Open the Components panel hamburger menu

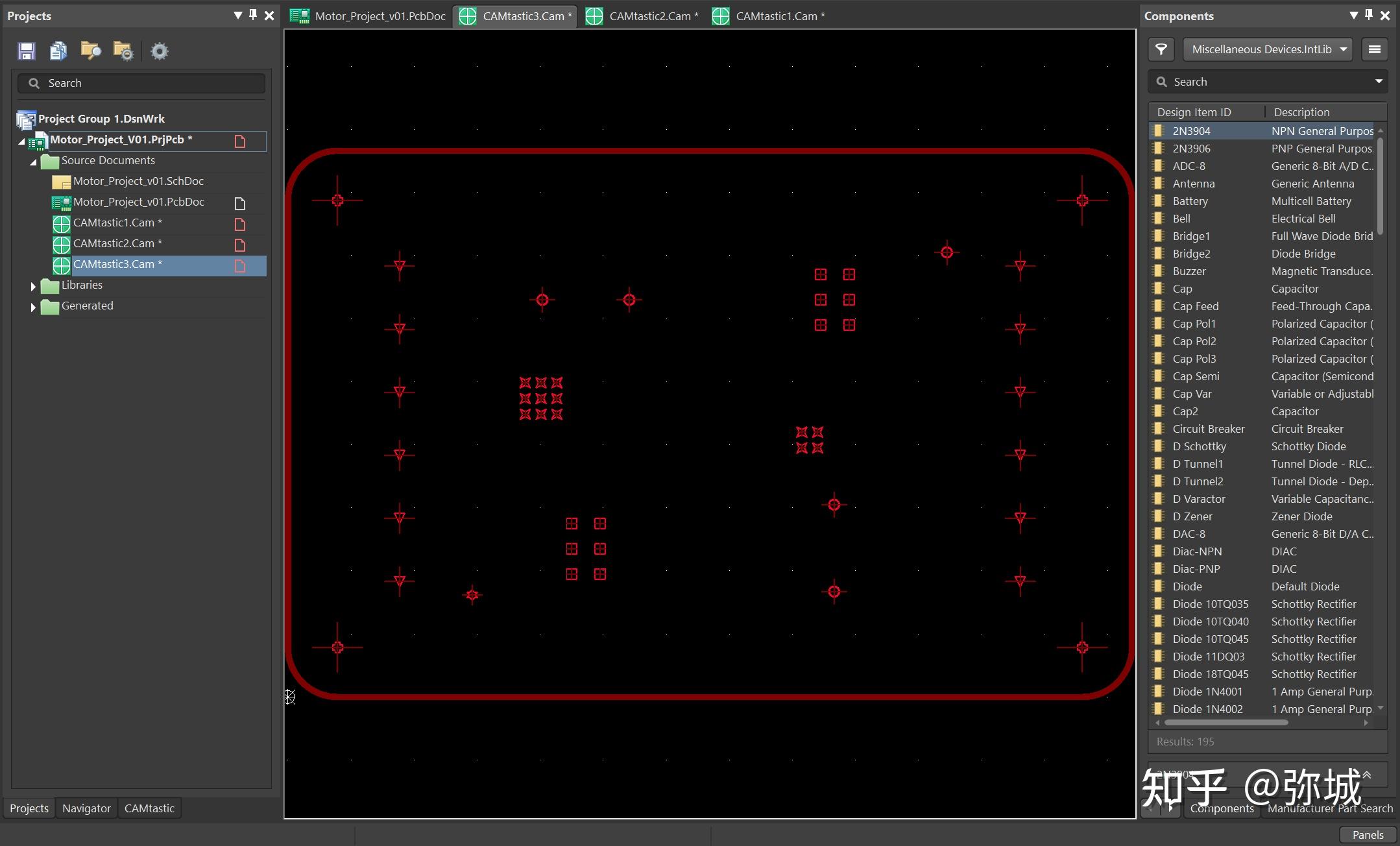click(1374, 49)
